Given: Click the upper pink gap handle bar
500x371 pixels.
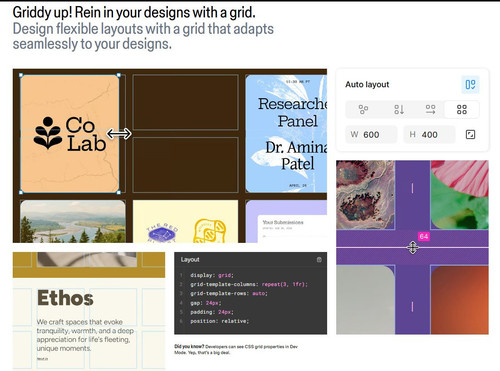Looking at the screenshot, I should click(412, 188).
